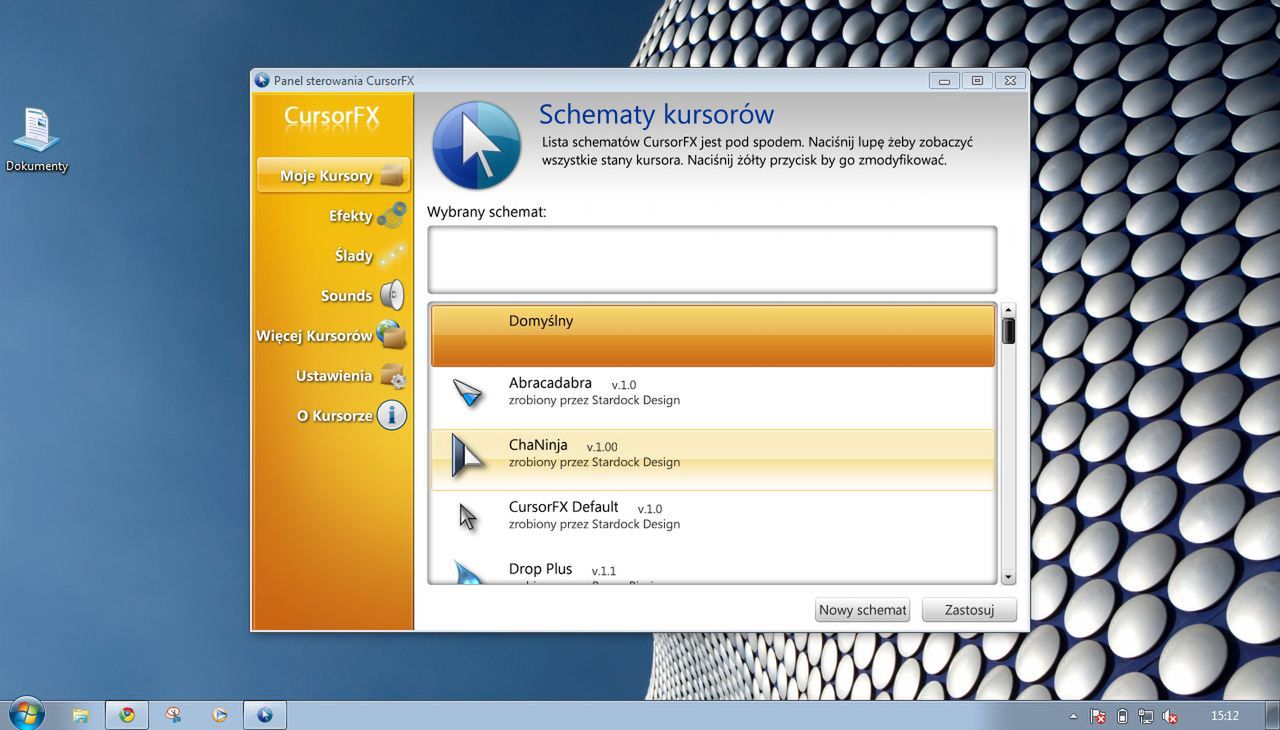Screen dimensions: 1280x730
Task: Maximize the CursorFX control panel window
Action: [977, 81]
